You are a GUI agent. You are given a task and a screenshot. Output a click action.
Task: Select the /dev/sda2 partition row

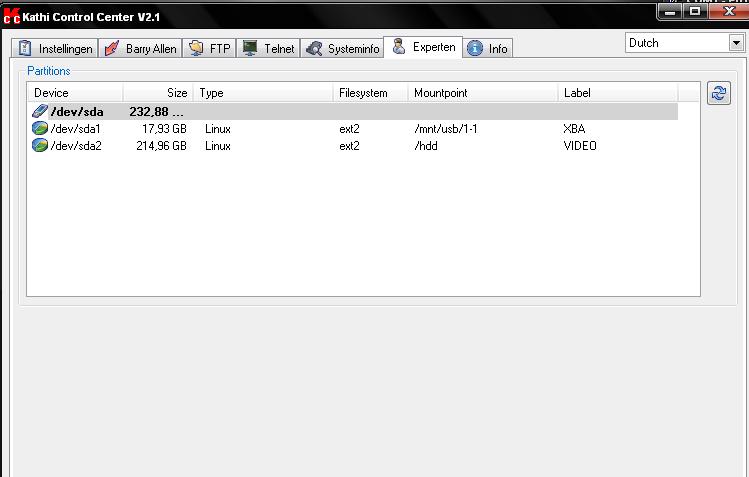click(x=353, y=146)
